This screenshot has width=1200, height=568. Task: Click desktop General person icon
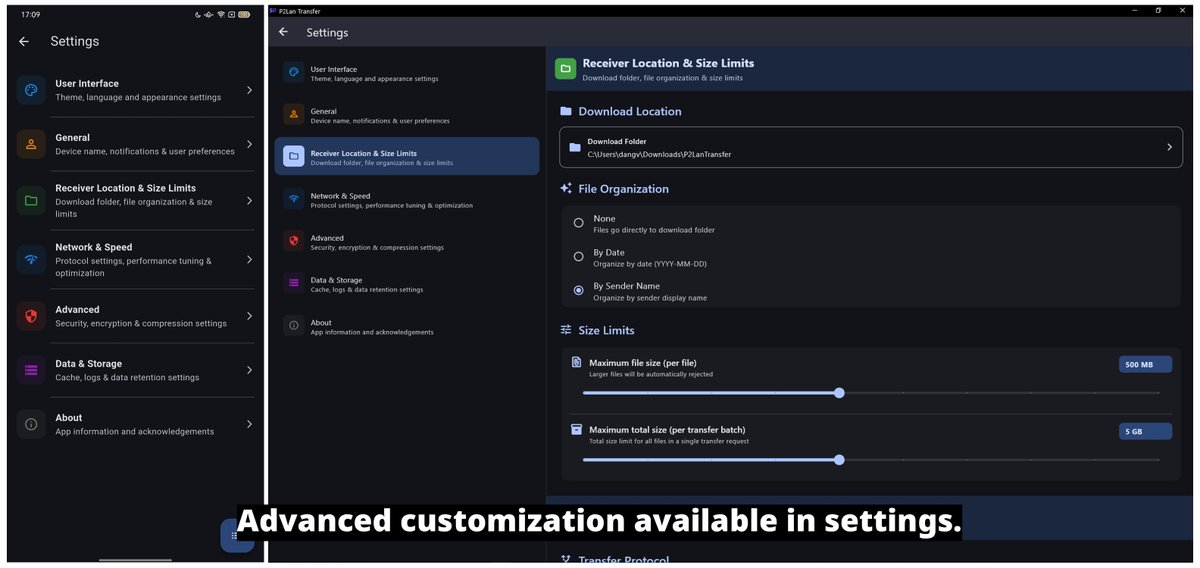(293, 114)
